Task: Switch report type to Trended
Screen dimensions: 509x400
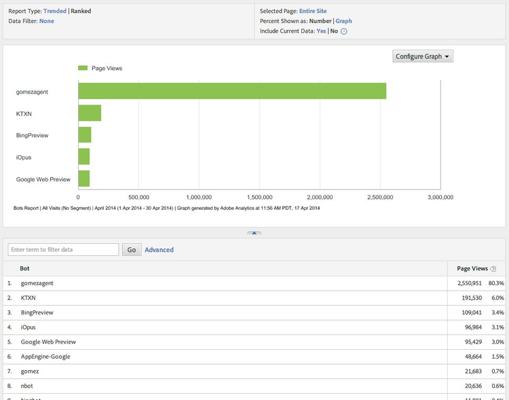Action: pyautogui.click(x=55, y=11)
